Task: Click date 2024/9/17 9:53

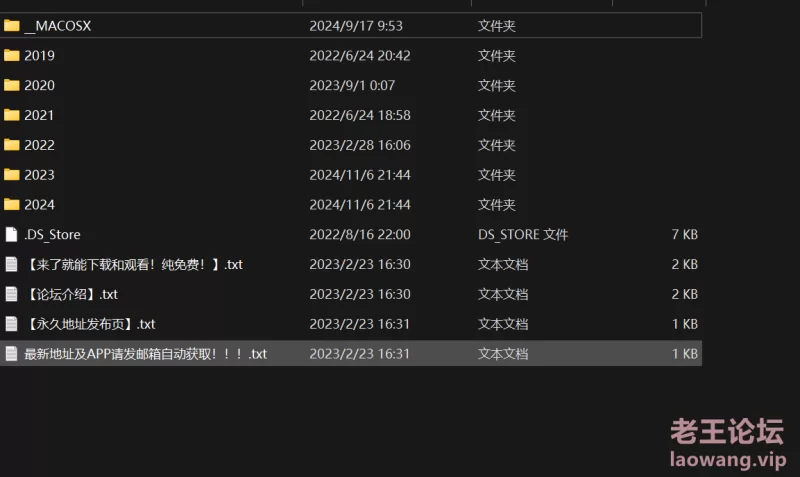Action: 356,26
